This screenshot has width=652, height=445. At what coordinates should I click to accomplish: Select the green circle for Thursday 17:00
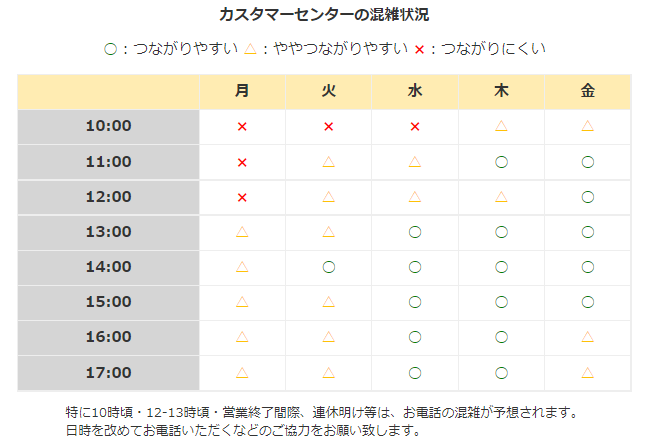pyautogui.click(x=501, y=373)
